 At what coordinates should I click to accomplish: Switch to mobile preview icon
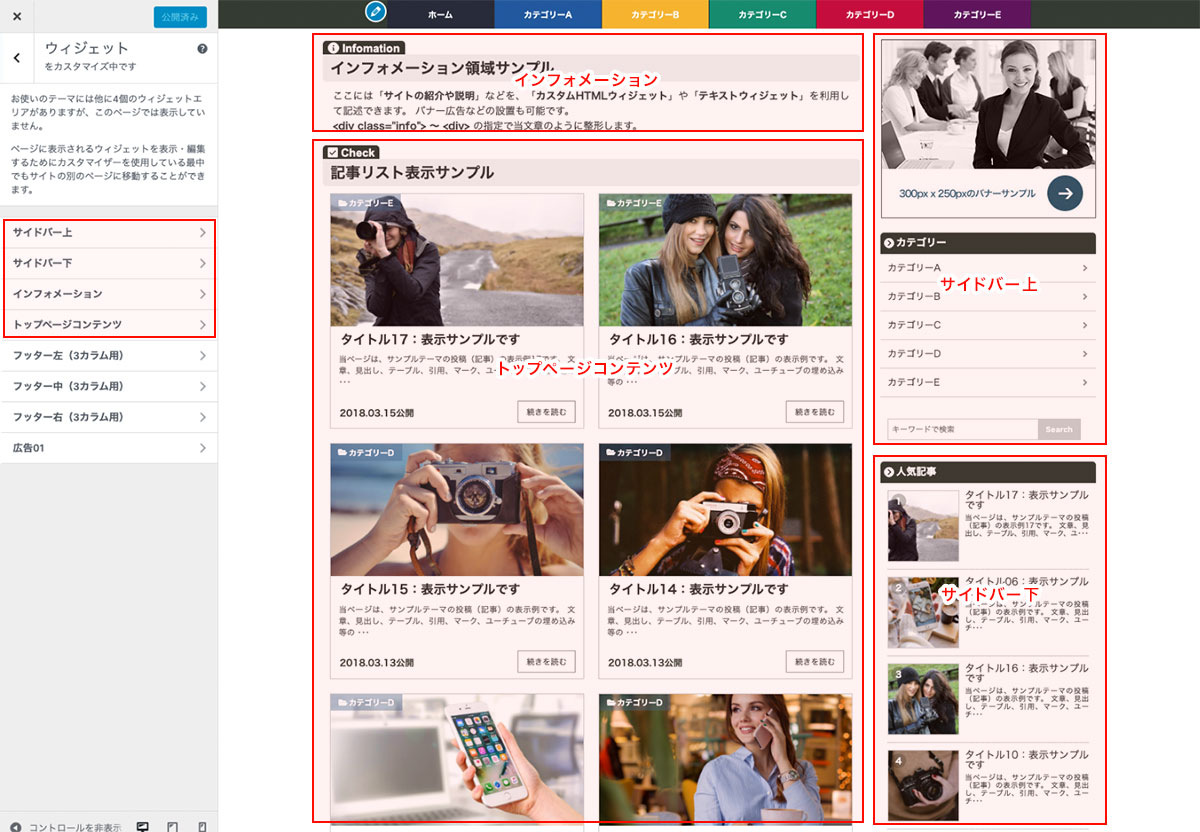click(x=202, y=826)
